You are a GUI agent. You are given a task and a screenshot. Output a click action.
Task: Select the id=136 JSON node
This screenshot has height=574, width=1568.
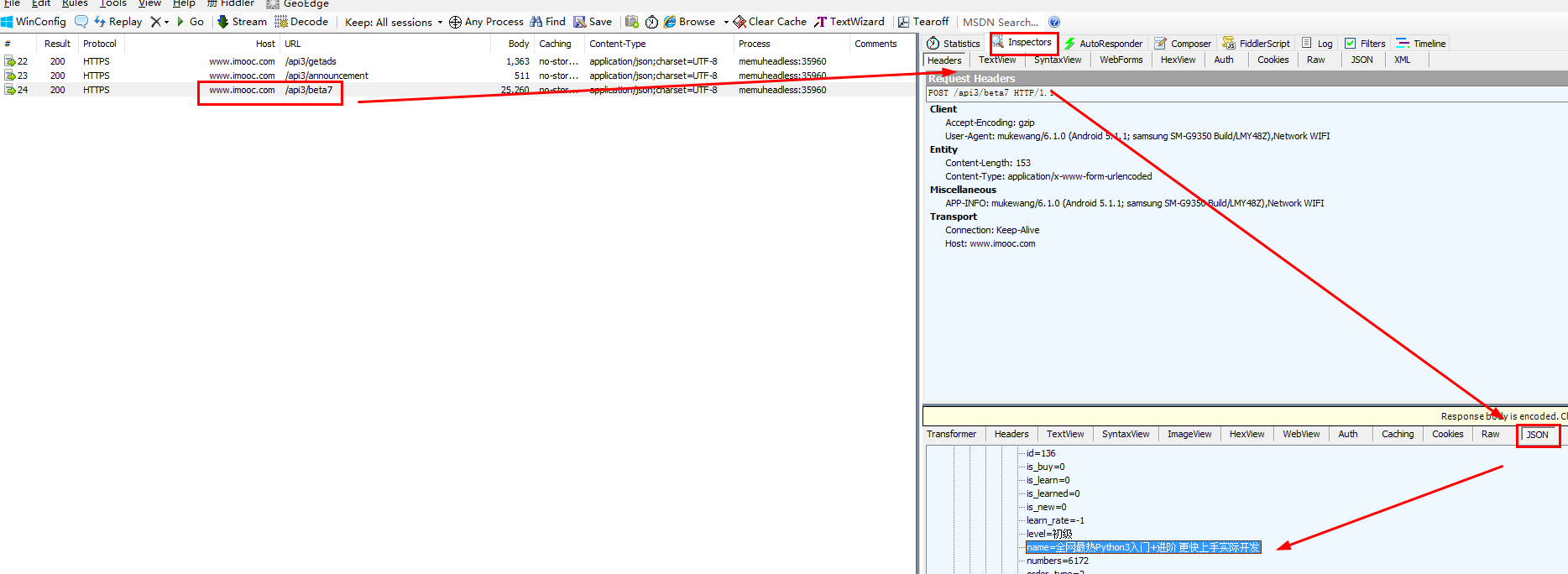tap(1041, 453)
